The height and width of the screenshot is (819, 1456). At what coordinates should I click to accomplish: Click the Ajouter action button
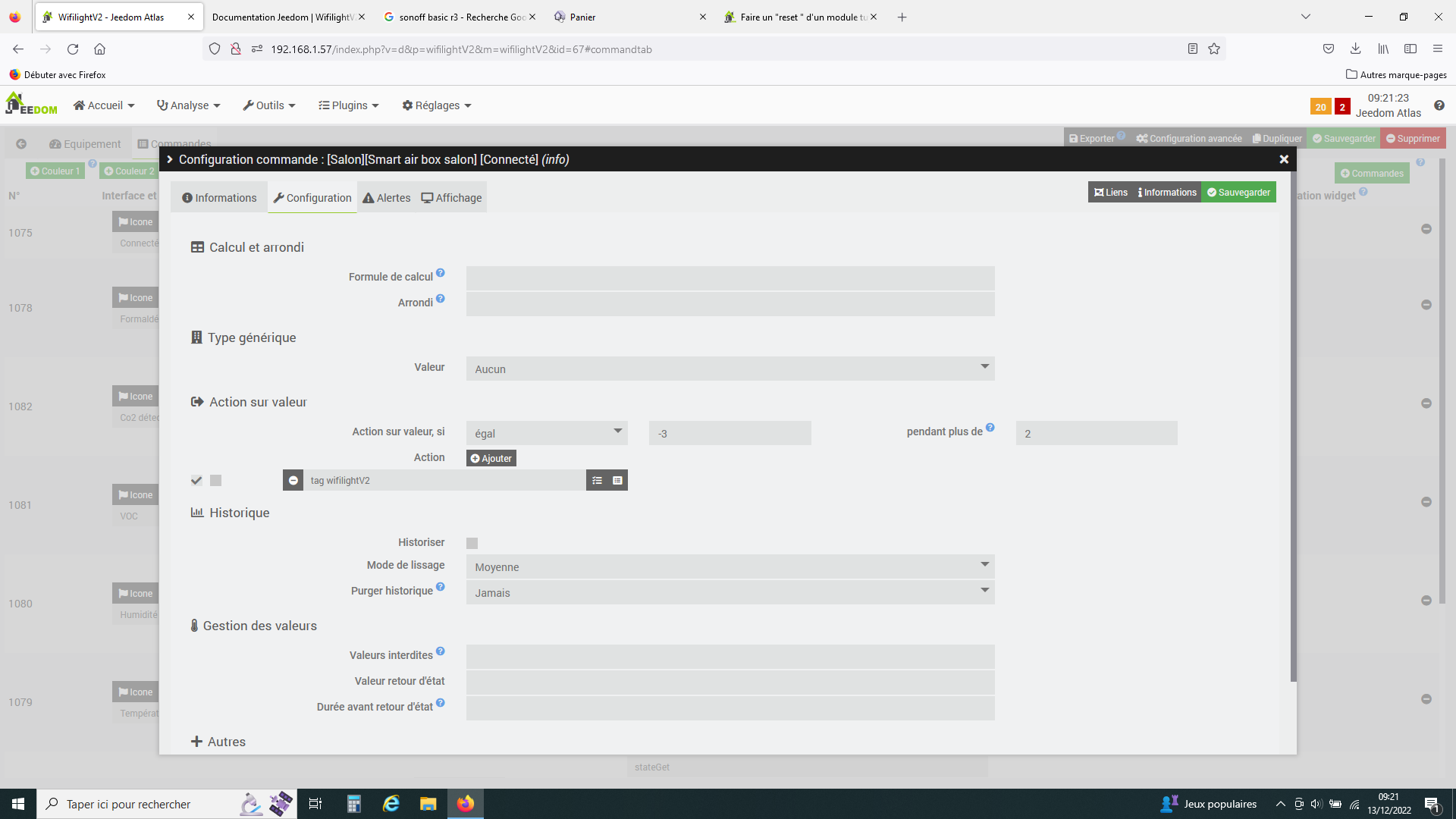click(491, 459)
